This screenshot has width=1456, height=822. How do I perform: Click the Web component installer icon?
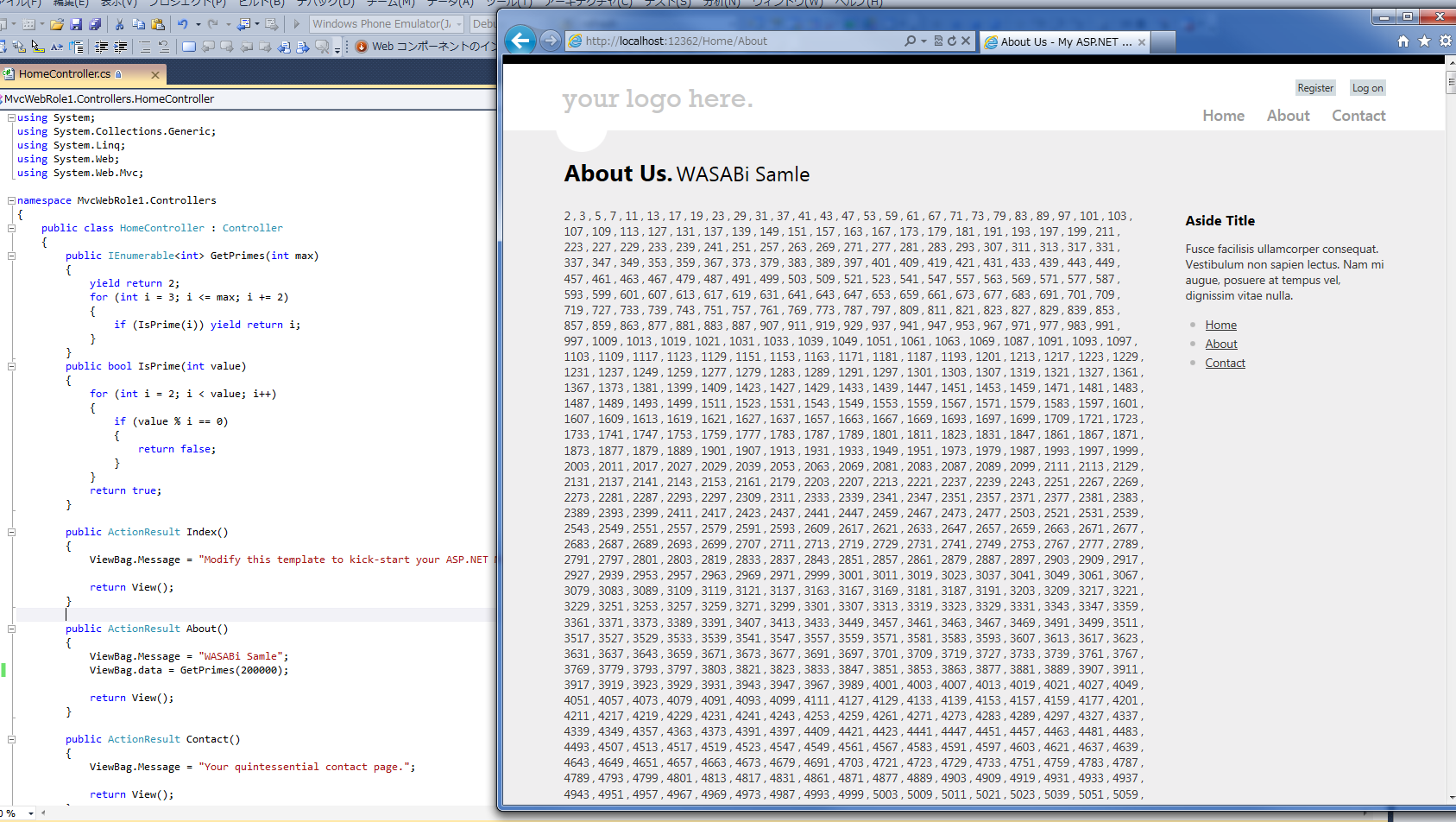click(362, 47)
